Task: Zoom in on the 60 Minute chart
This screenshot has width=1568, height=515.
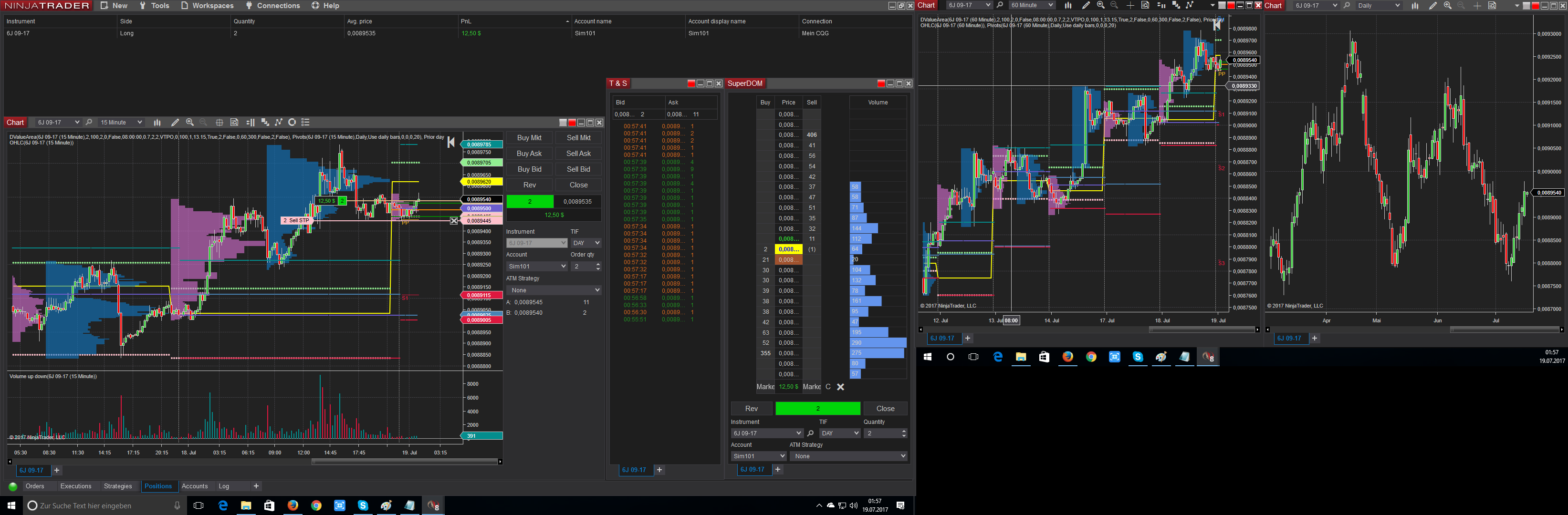Action: click(1100, 5)
